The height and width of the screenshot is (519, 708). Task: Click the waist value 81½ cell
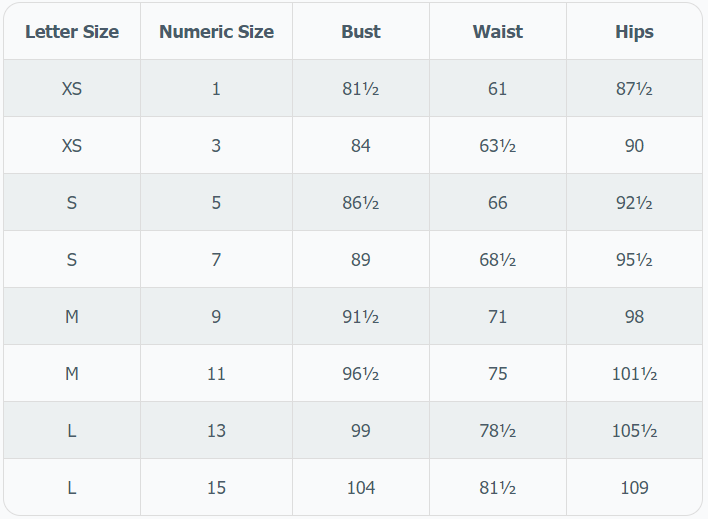498,487
